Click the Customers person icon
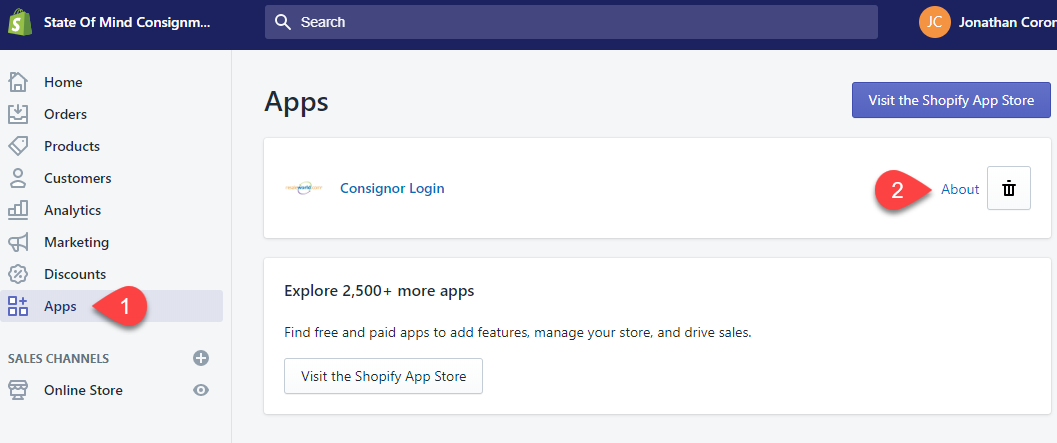The image size is (1057, 443). tap(18, 178)
